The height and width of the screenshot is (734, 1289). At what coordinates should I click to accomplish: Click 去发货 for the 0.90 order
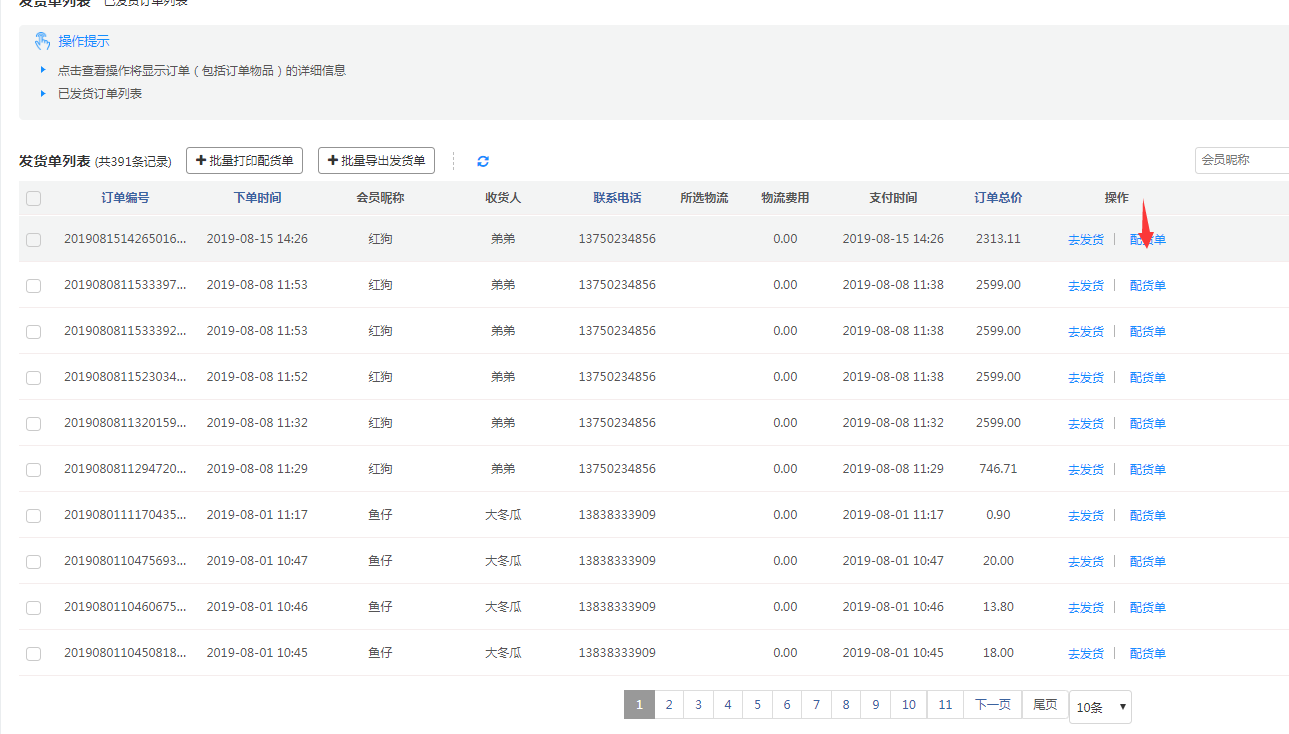pos(1085,516)
